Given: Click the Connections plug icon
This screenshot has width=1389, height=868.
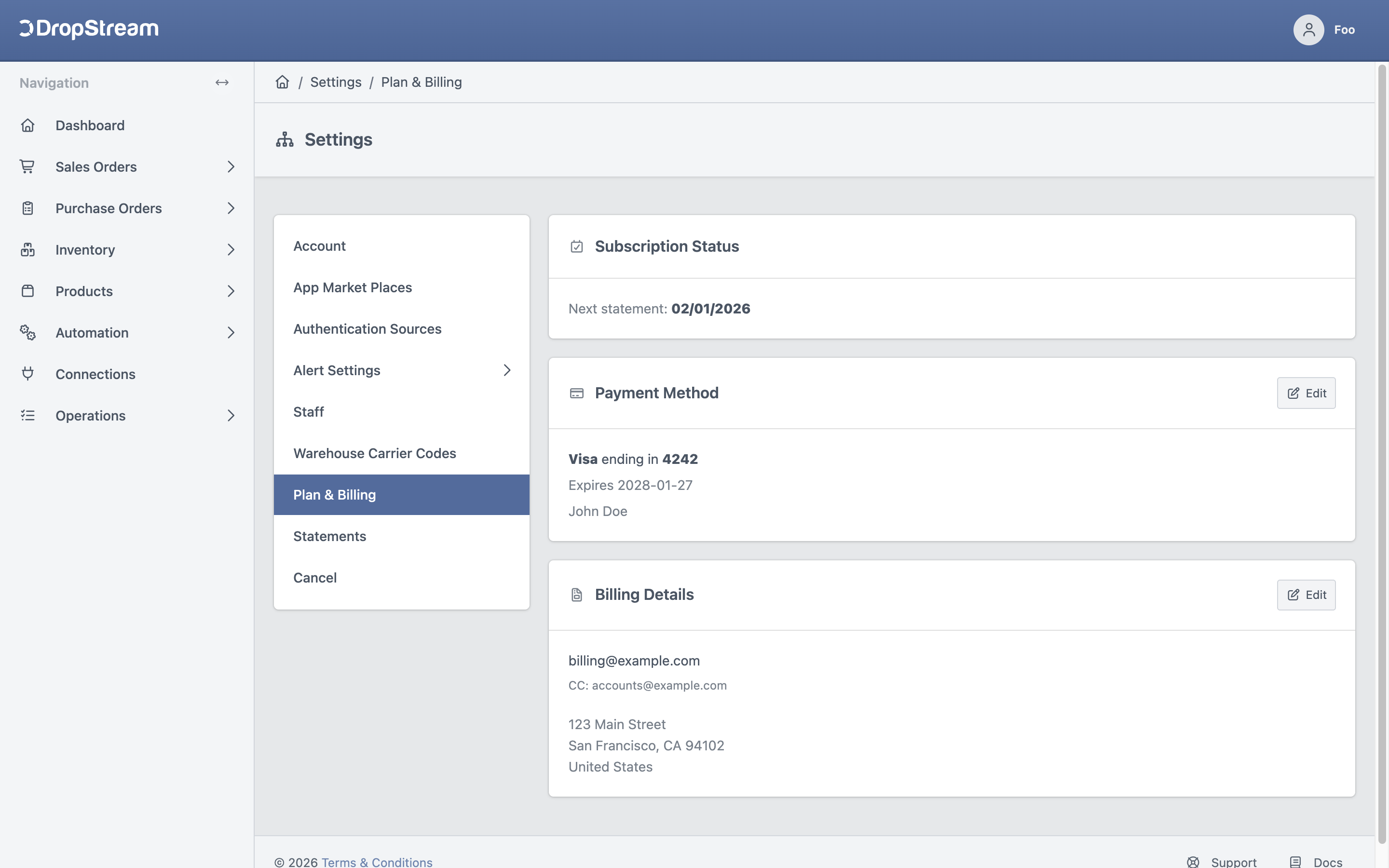Looking at the screenshot, I should coord(27,374).
